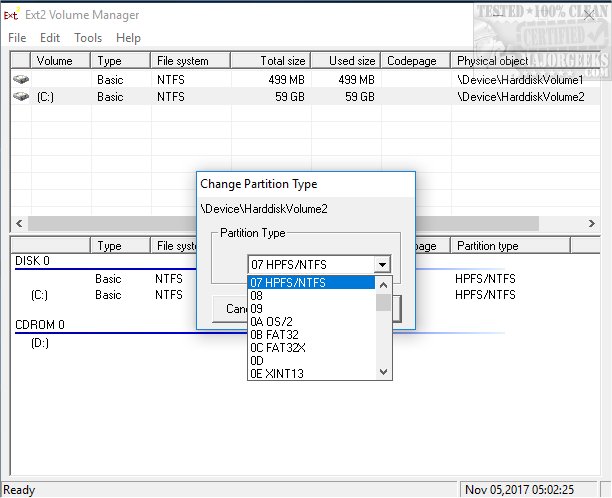Select the HPFS/NTFS cell of the (C:) partition
Screen dimensions: 612x498
[485, 294]
